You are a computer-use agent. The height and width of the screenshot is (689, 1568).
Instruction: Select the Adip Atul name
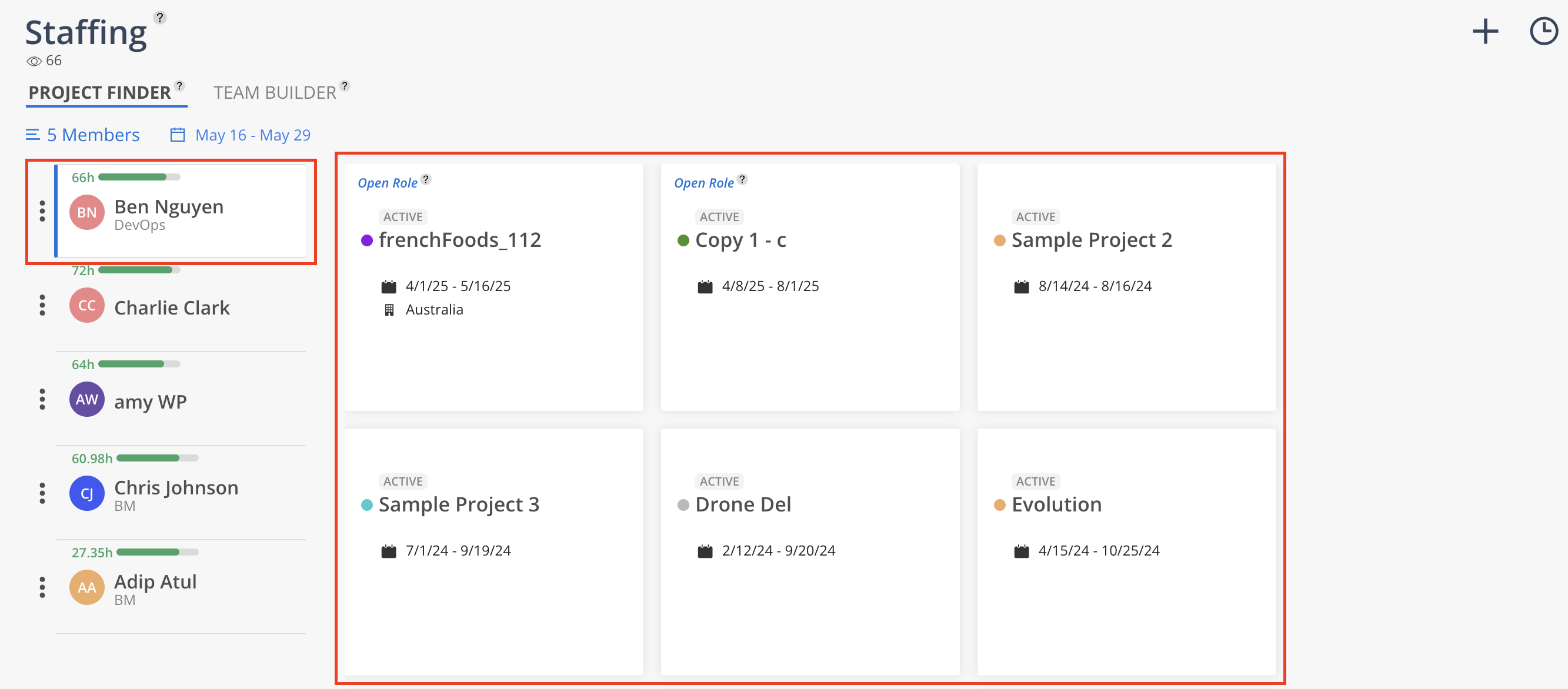[155, 582]
